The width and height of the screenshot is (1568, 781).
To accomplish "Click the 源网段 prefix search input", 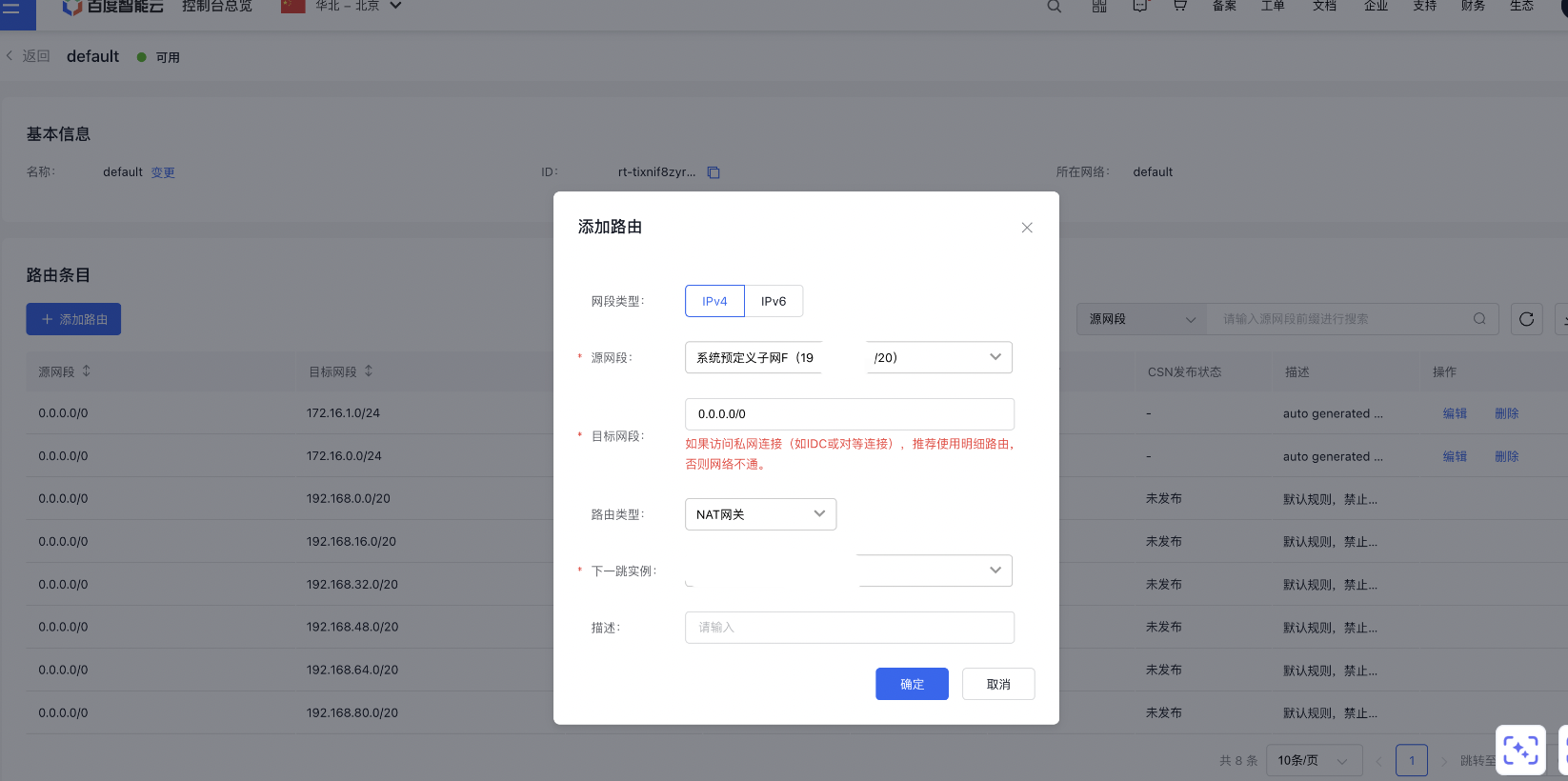I will (1343, 319).
